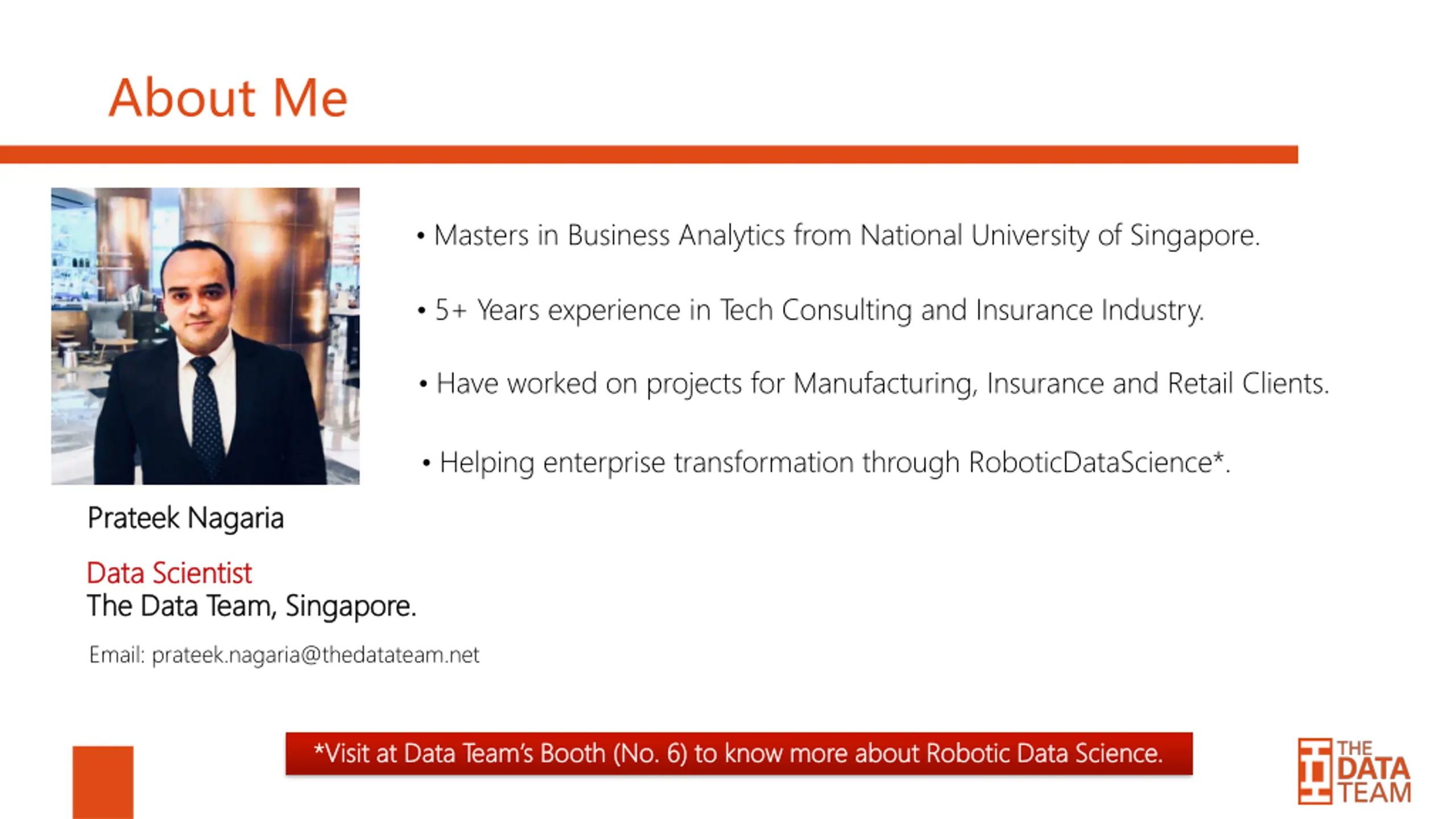Click the bullet marker before 'Masters'
This screenshot has height=819, width=1456.
(x=421, y=236)
